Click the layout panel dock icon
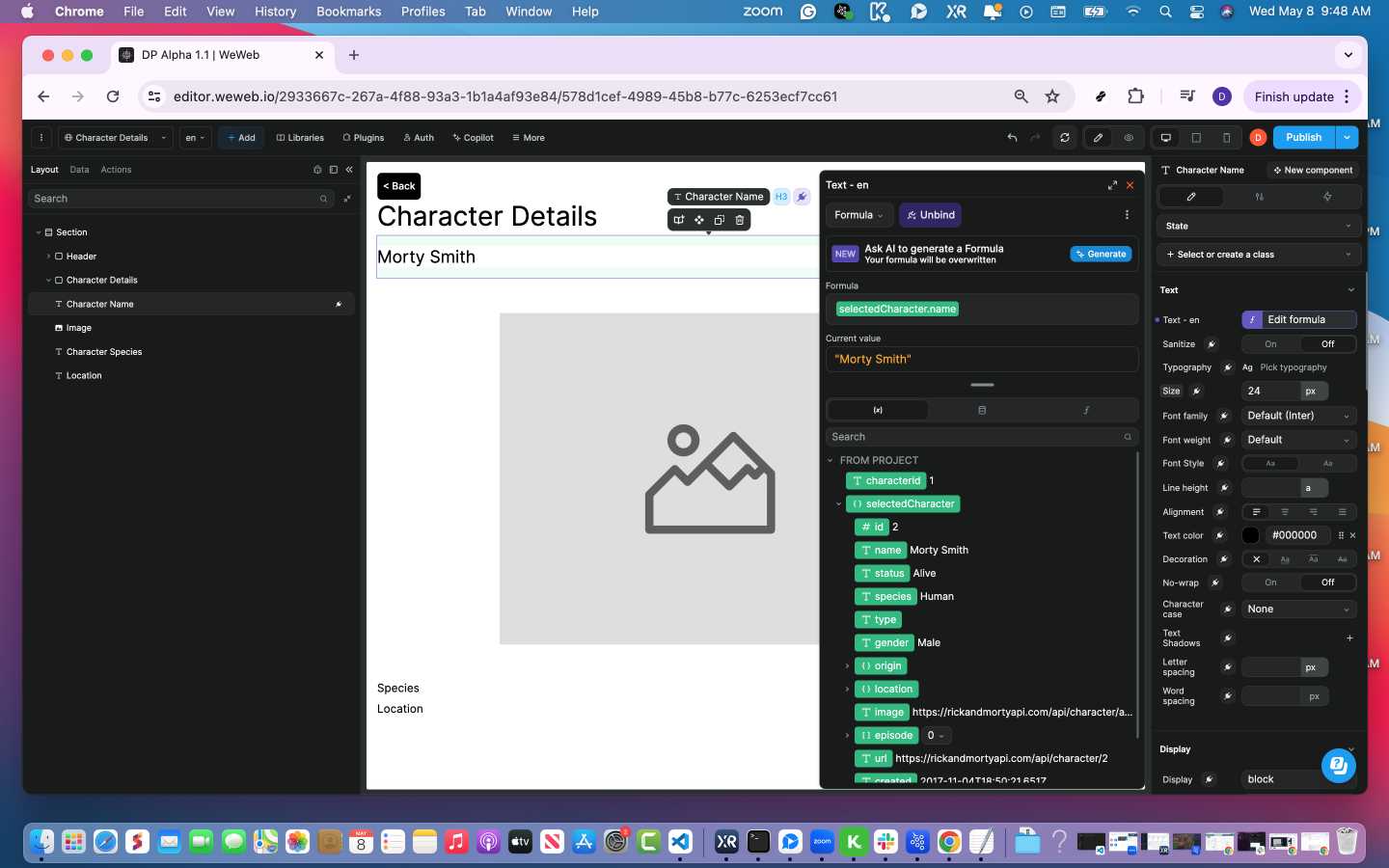This screenshot has height=868, width=1389. pos(334,170)
